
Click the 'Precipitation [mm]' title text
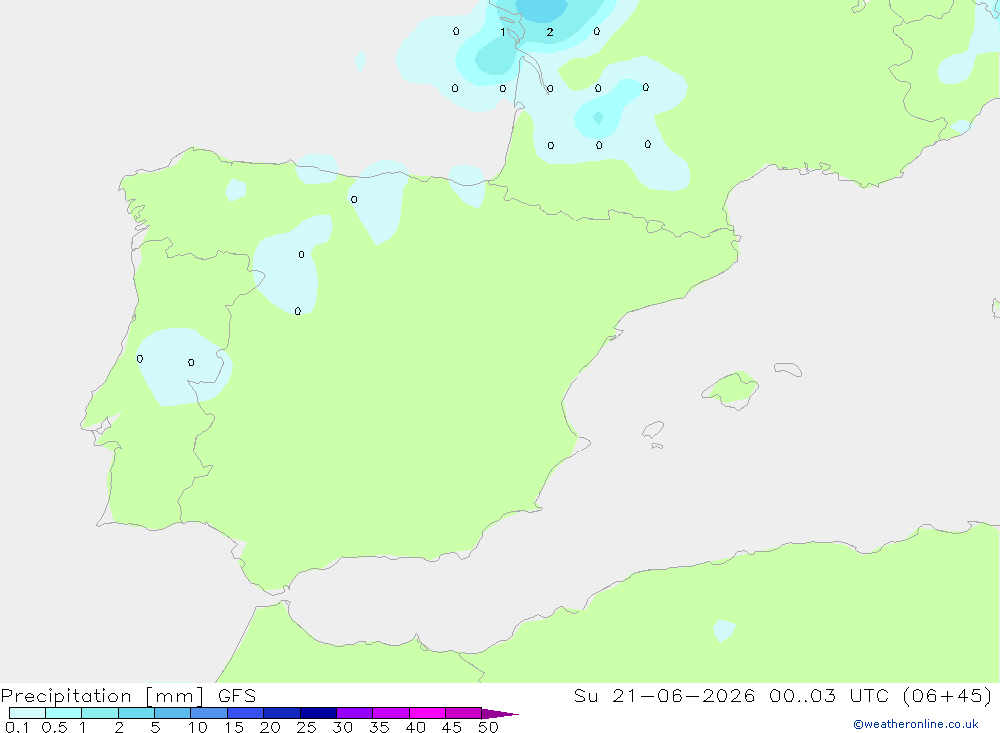pos(102,696)
